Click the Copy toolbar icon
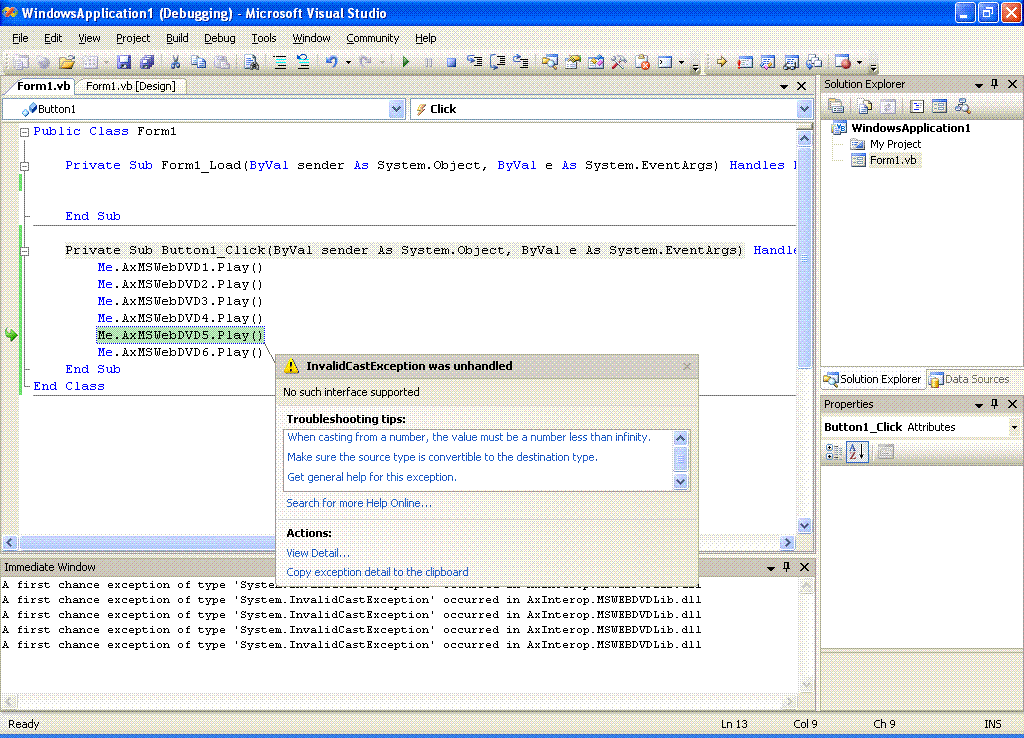The height and width of the screenshot is (738, 1024). pyautogui.click(x=198, y=63)
